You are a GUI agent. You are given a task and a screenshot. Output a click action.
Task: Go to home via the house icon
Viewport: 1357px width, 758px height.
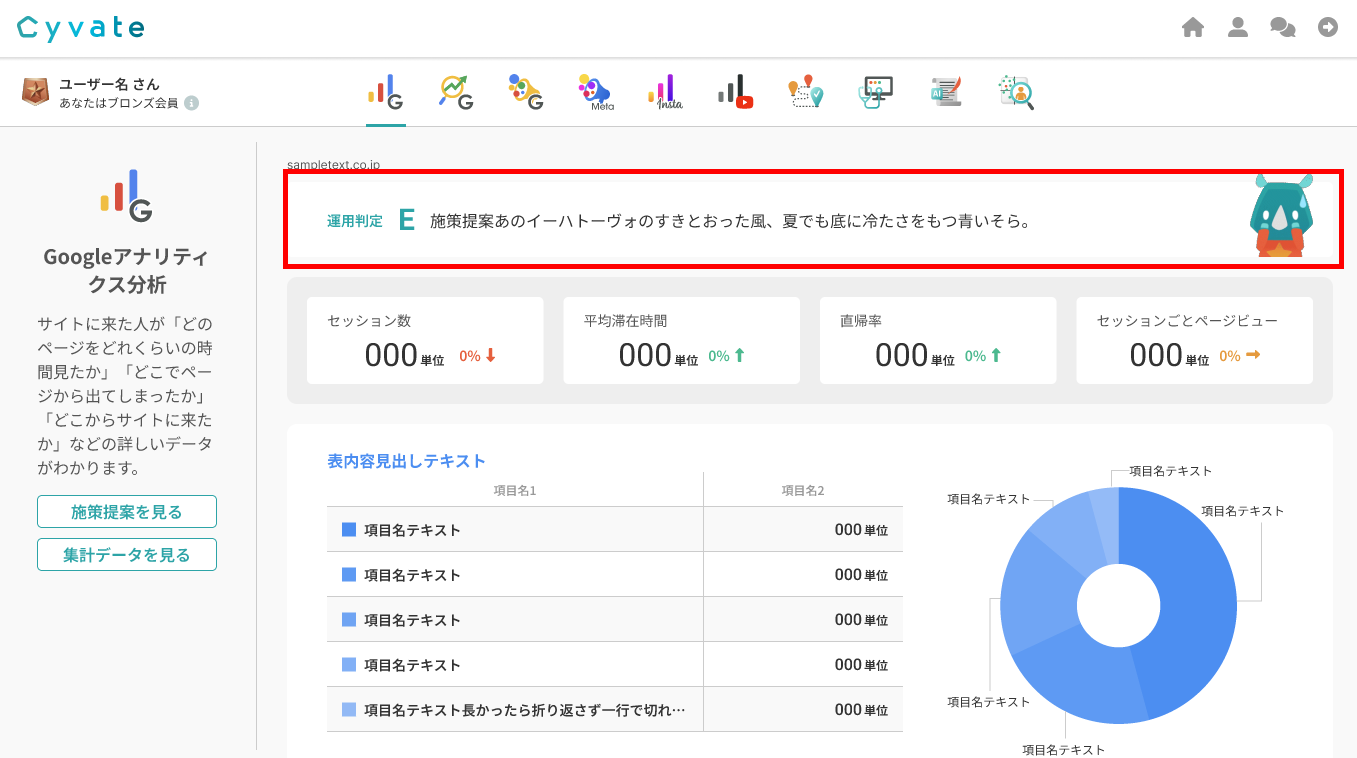pos(1192,28)
